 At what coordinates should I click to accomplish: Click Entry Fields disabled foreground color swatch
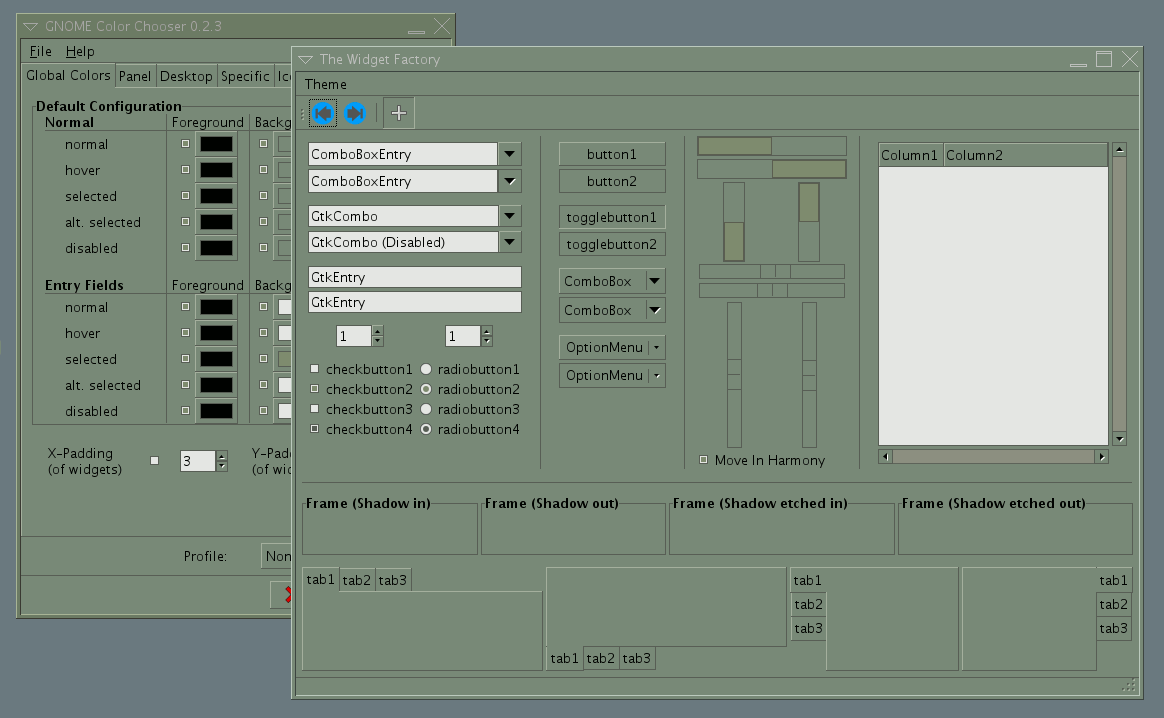(216, 411)
